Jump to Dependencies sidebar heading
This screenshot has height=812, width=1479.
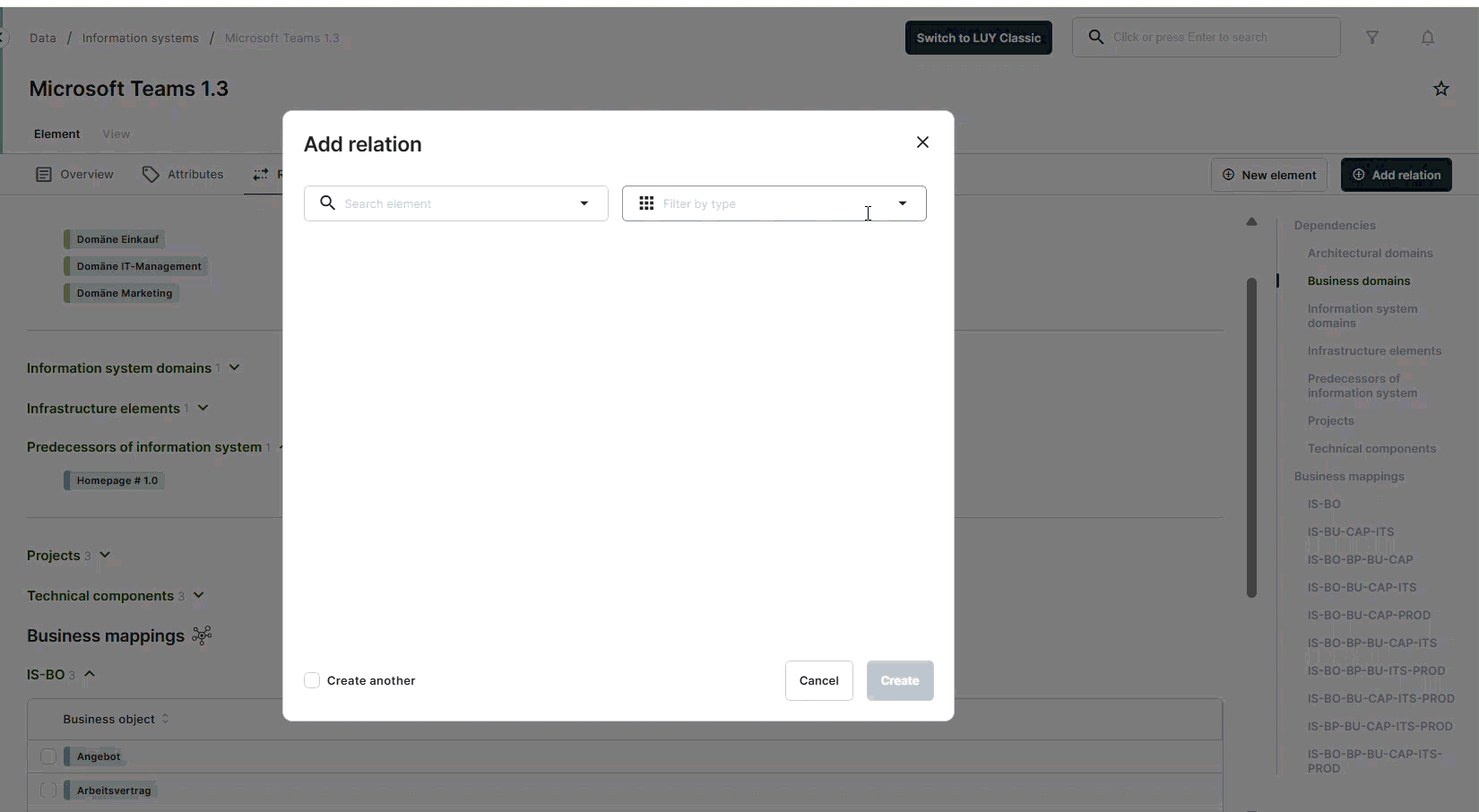click(1335, 225)
